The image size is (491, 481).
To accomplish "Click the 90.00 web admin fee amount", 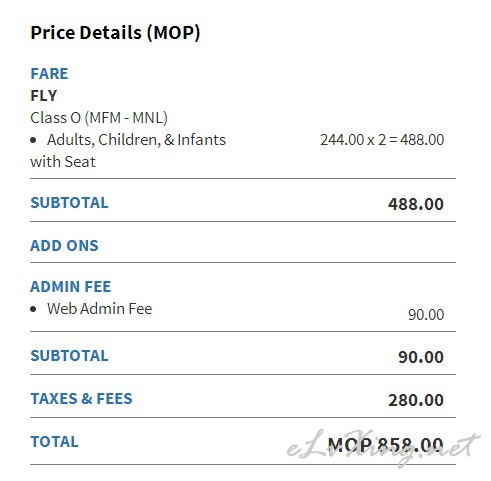I will pyautogui.click(x=426, y=315).
